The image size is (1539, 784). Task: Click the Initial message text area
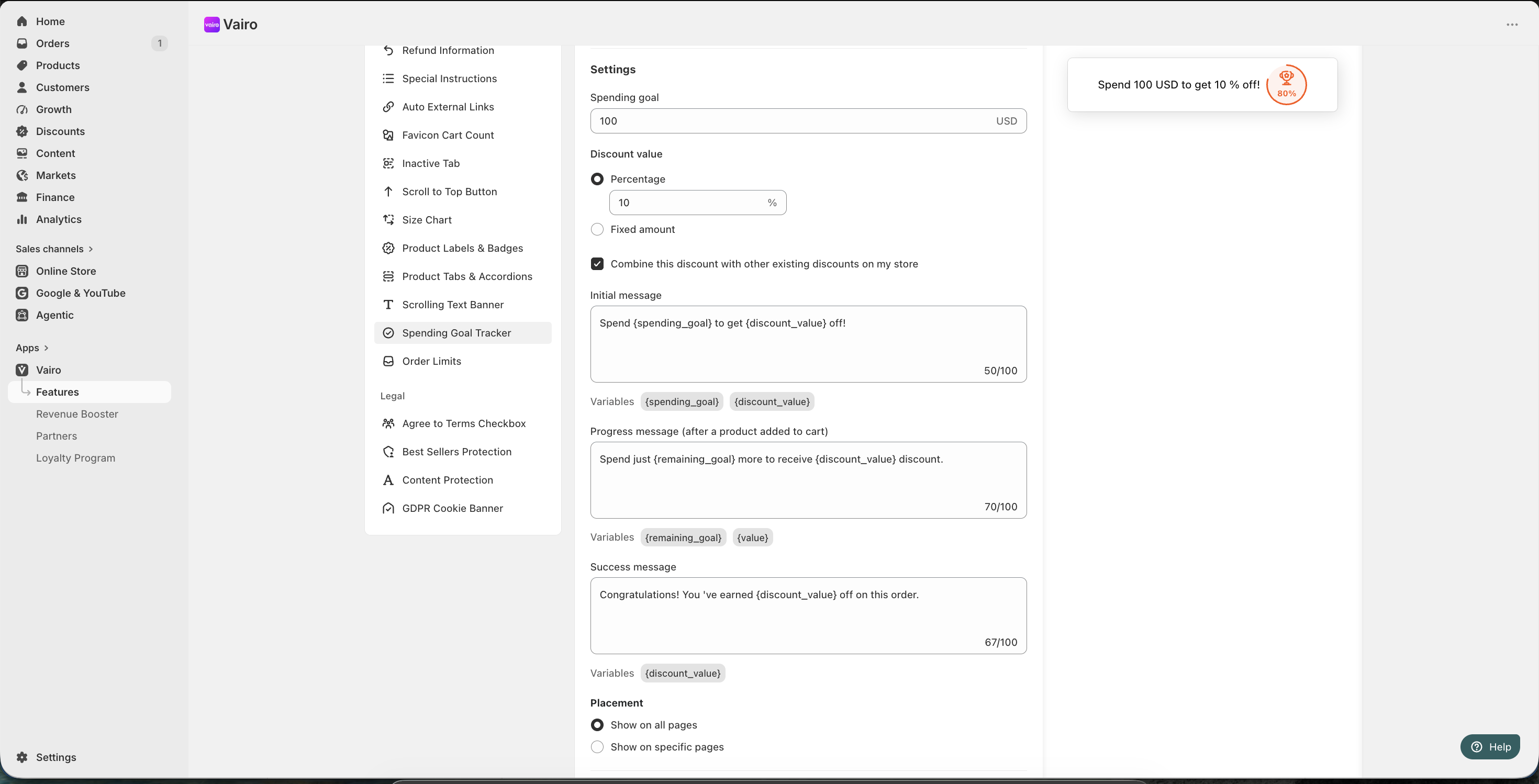click(808, 344)
